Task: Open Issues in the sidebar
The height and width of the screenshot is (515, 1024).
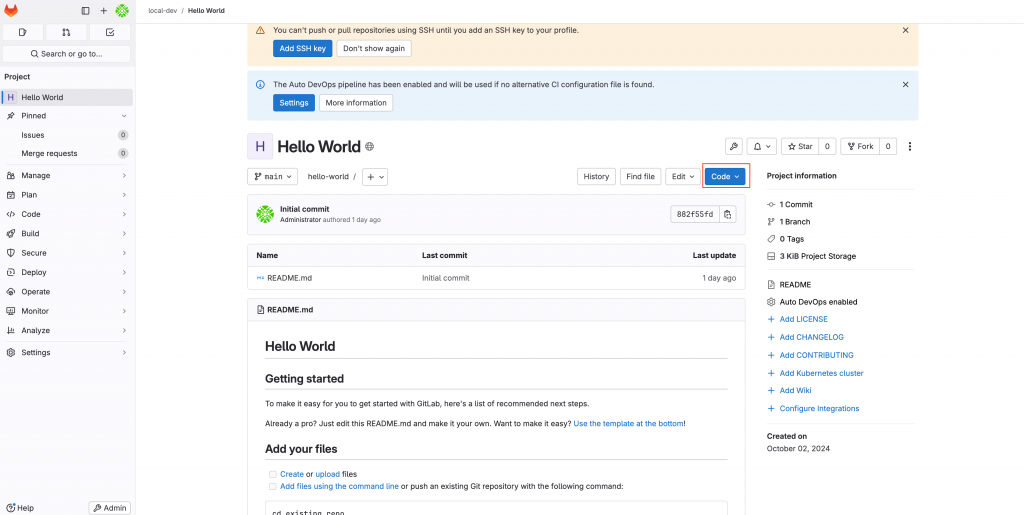Action: (x=67, y=135)
